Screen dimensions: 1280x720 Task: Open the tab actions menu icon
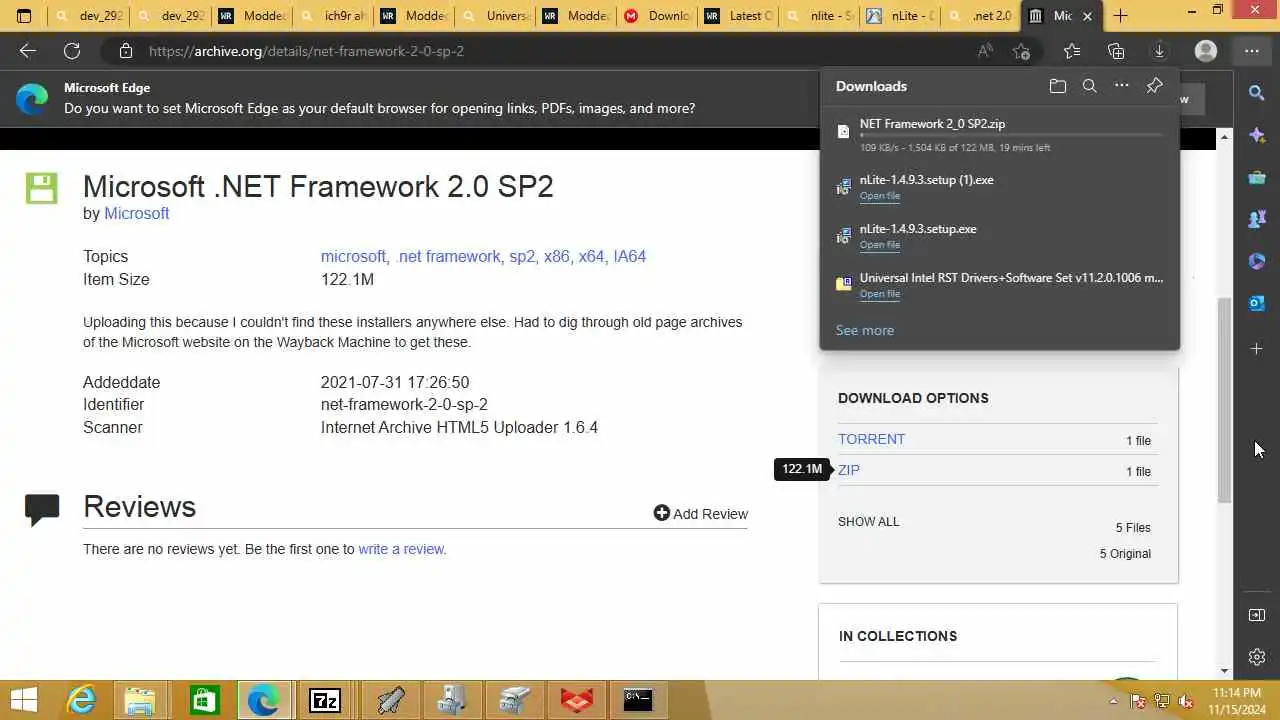click(24, 16)
